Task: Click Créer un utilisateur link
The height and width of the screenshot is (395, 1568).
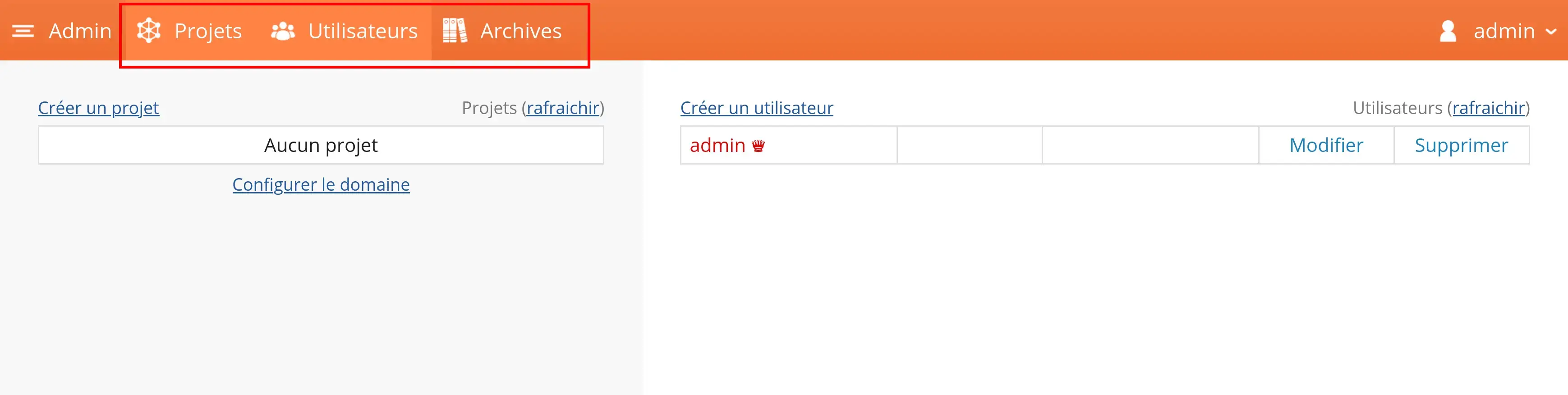Action: click(757, 108)
